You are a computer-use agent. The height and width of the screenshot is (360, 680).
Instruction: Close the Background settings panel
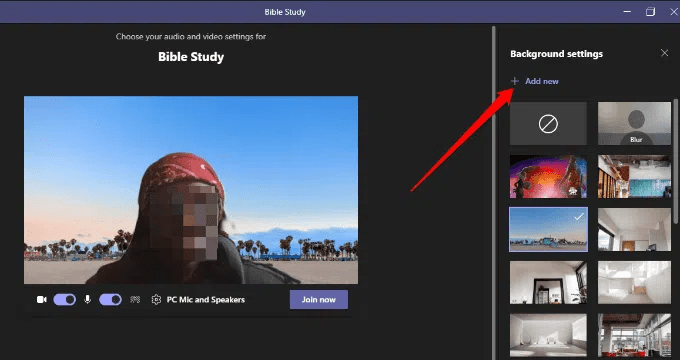click(x=664, y=53)
